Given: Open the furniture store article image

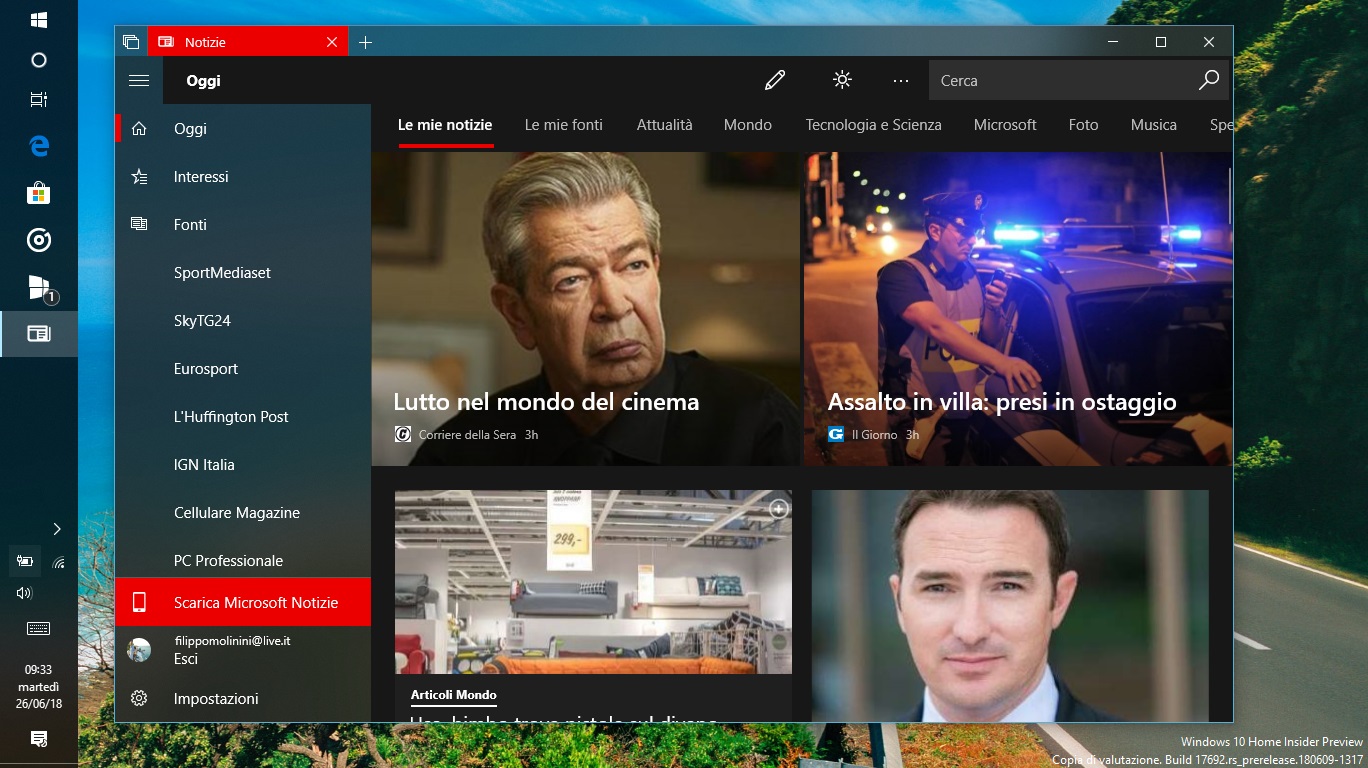Looking at the screenshot, I should click(x=593, y=582).
